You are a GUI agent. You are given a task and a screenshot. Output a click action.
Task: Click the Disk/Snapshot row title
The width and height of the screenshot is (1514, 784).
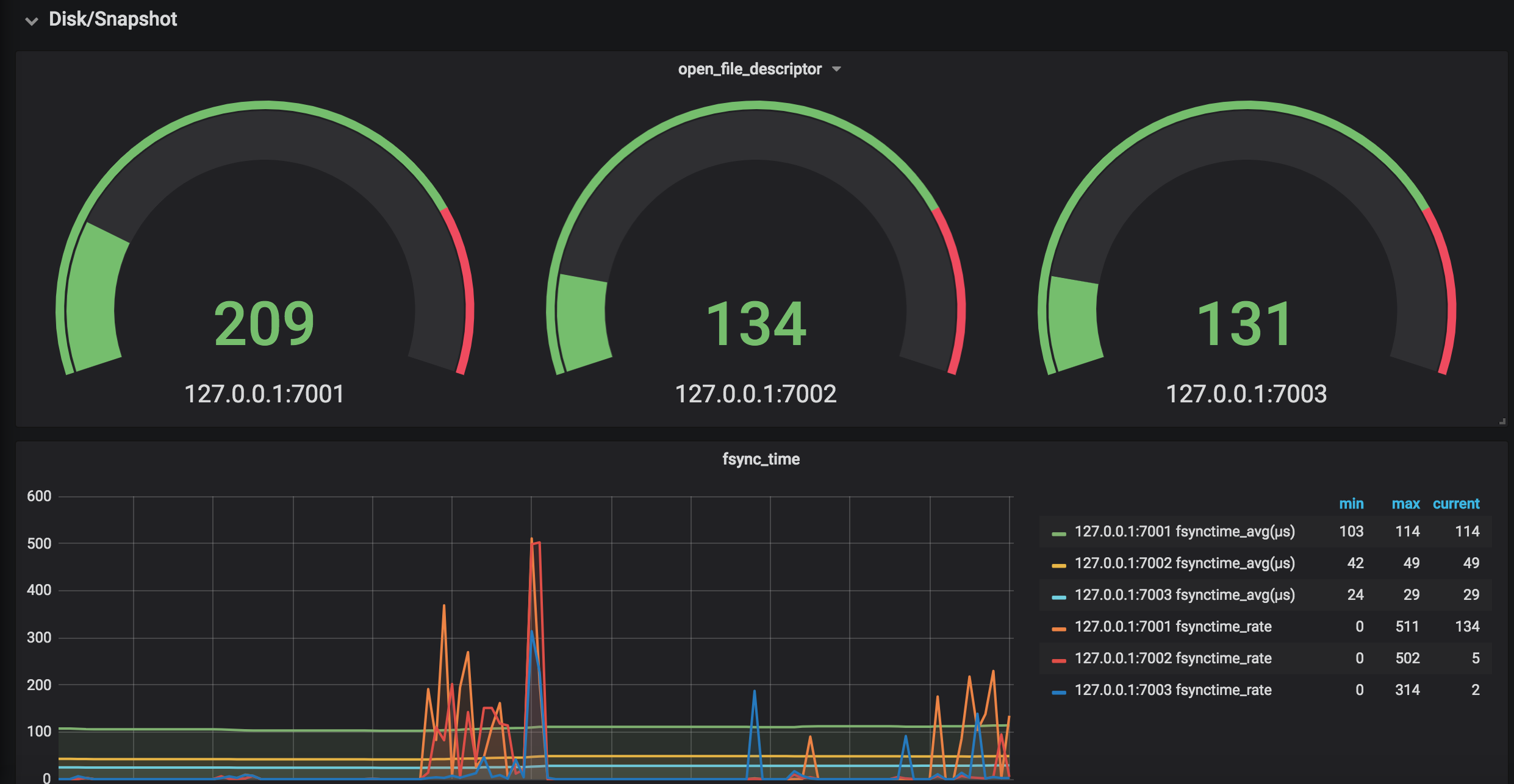[x=113, y=20]
